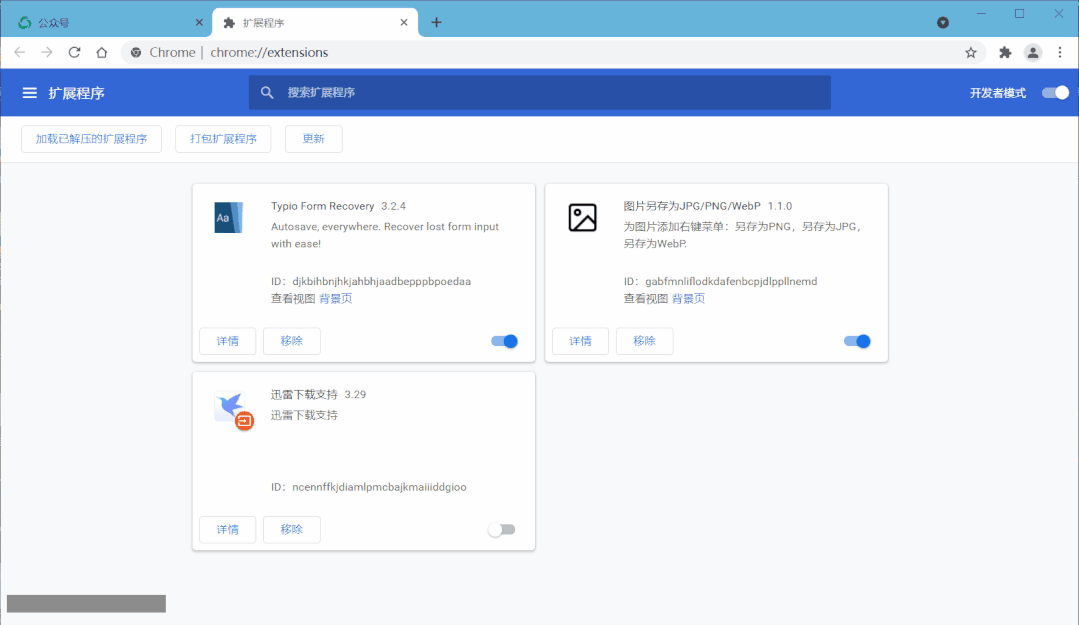
Task: Click the ID ncennffkjdiamlpmcbajkmaiiiddgioo text
Action: [x=369, y=487]
